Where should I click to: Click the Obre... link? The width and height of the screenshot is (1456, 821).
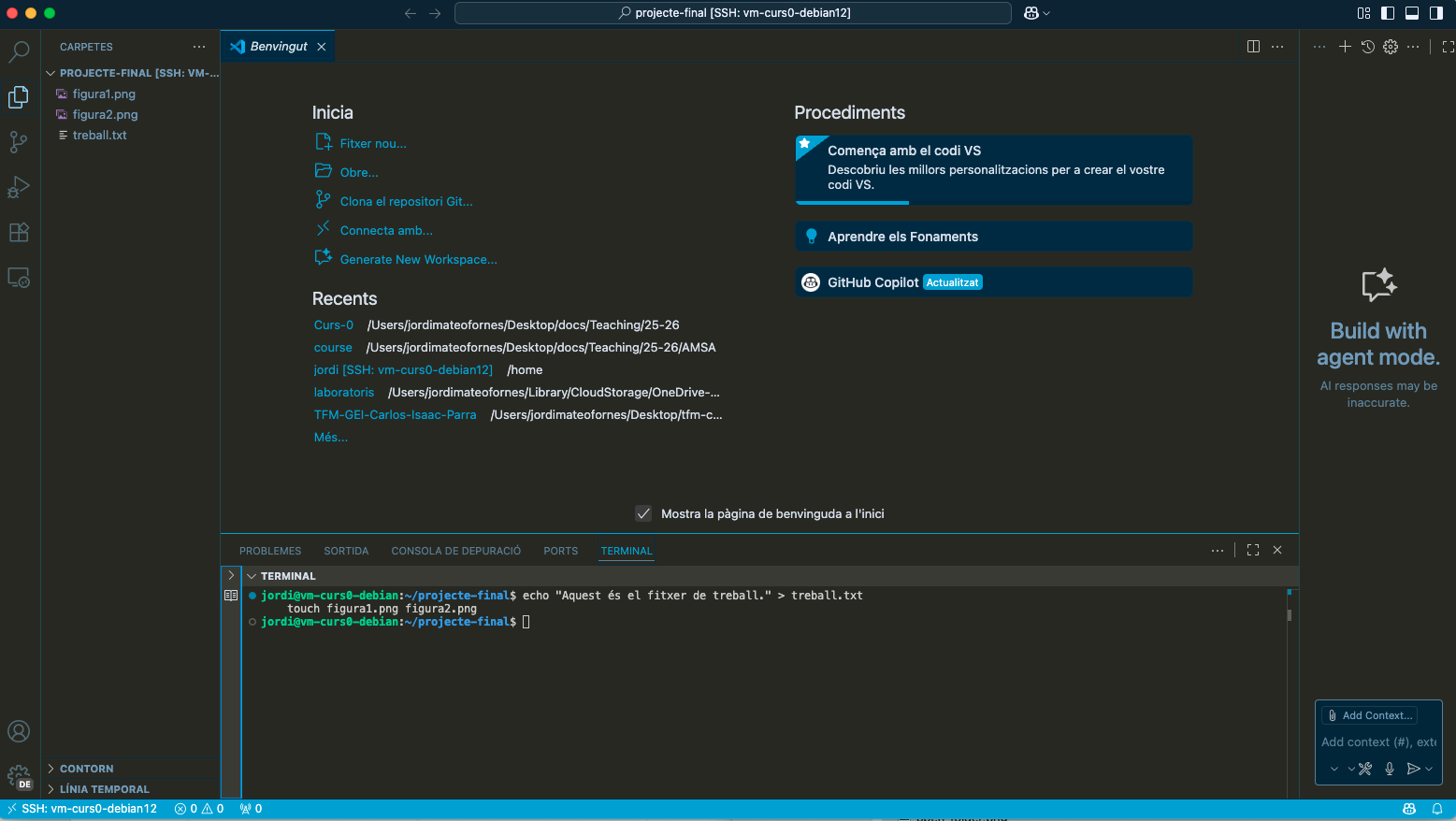tap(359, 172)
